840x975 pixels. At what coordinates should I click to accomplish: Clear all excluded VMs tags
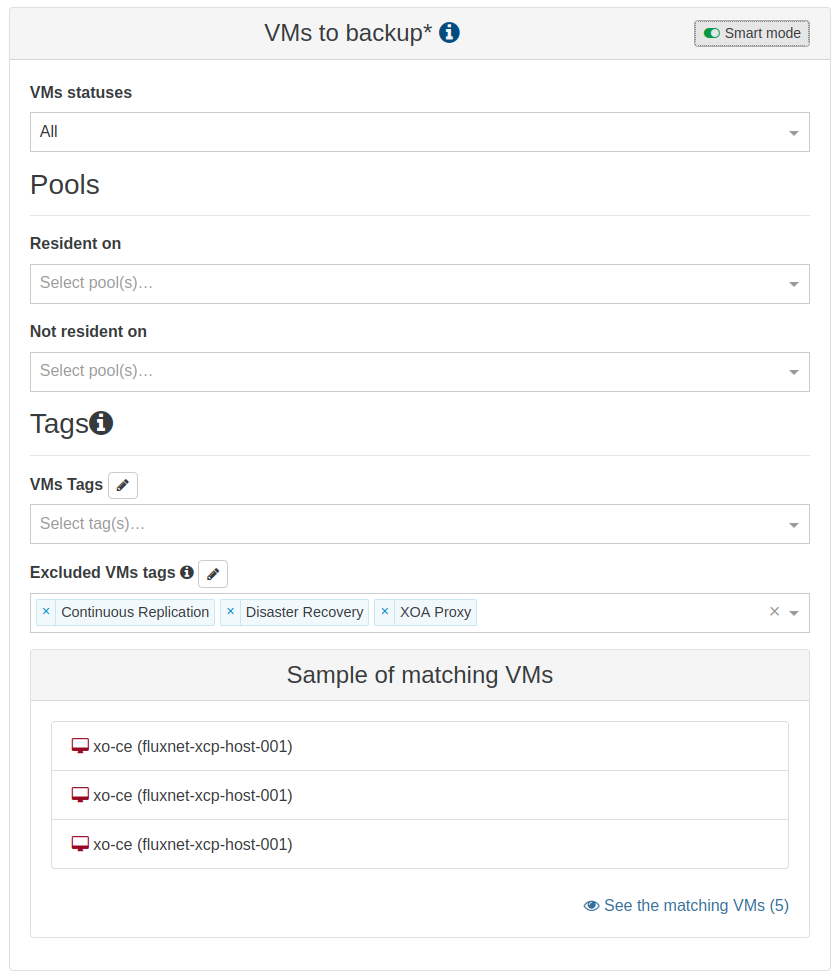[x=774, y=612]
